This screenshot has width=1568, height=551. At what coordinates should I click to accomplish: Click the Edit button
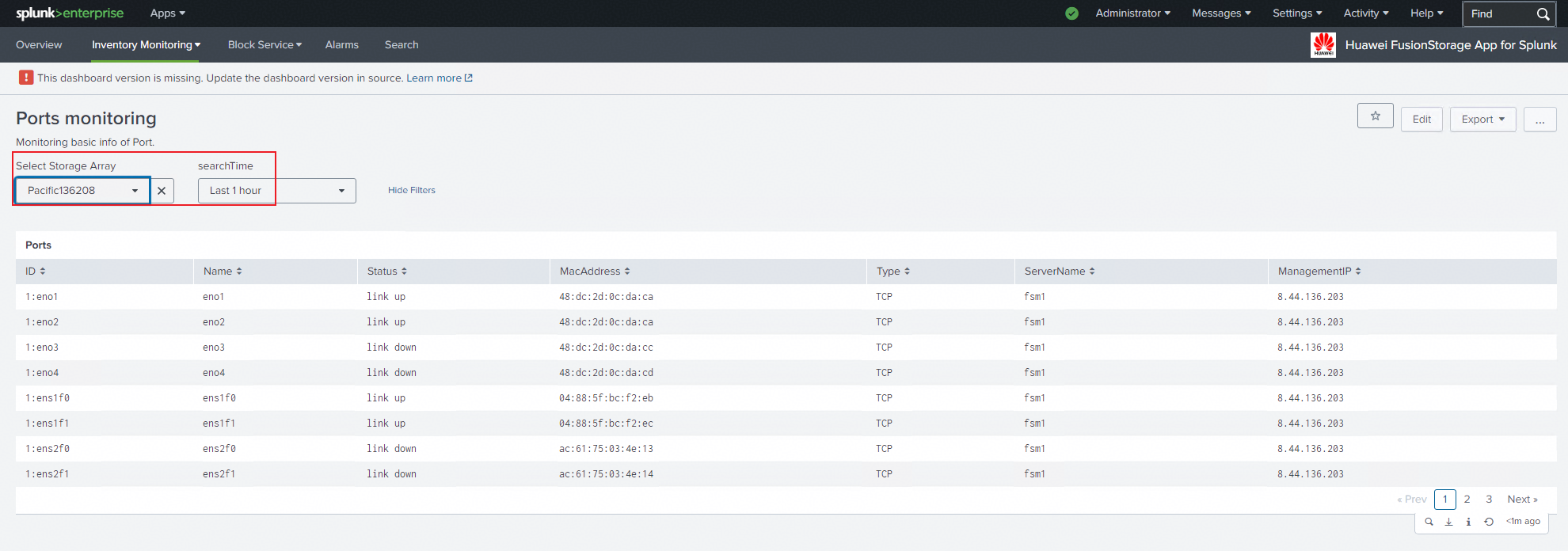click(1421, 120)
